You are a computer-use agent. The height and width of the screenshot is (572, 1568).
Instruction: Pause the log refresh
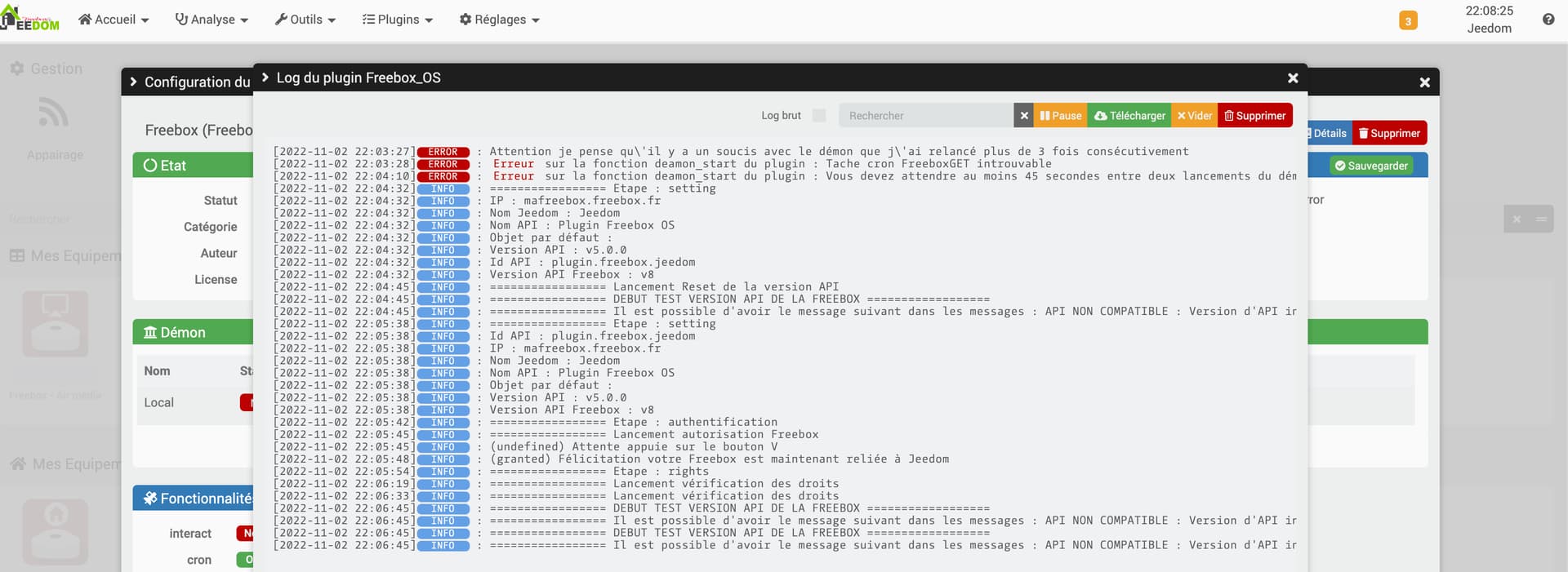tap(1060, 116)
